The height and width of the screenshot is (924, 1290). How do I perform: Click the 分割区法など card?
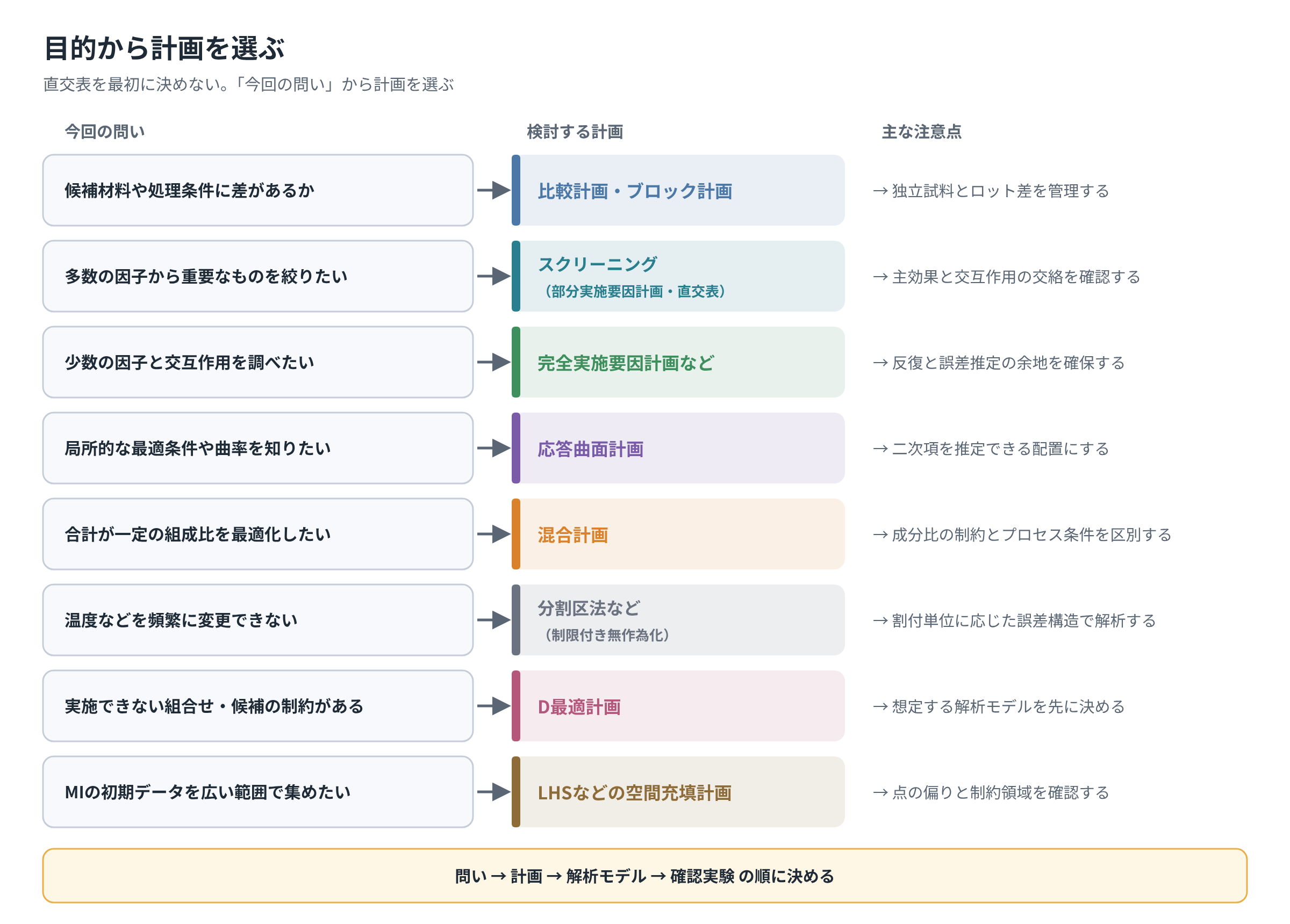pos(678,620)
